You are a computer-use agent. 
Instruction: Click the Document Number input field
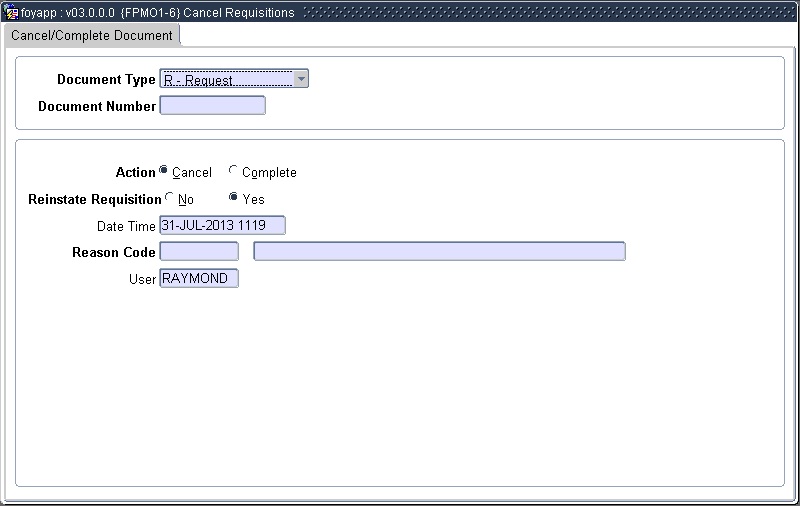[213, 106]
